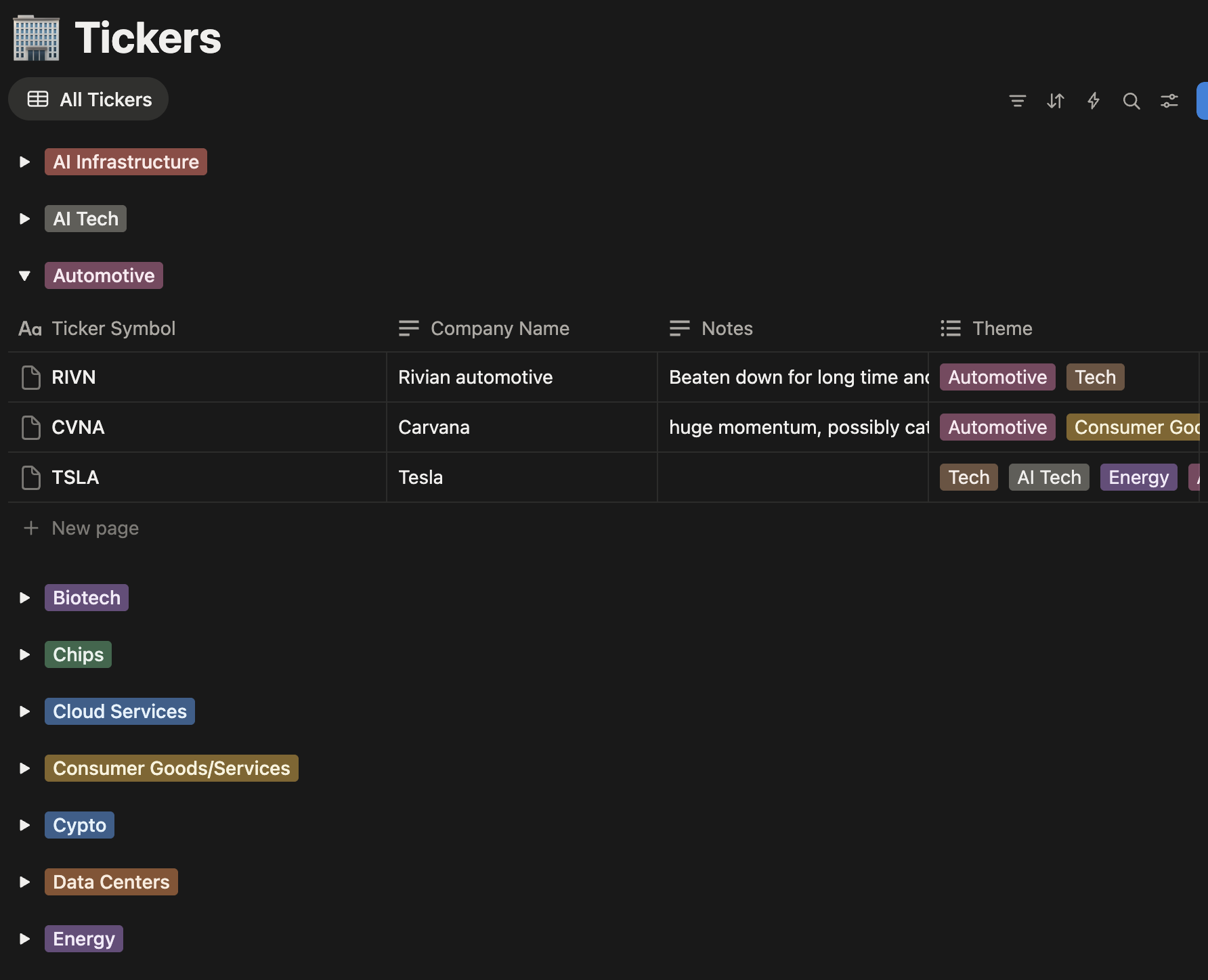Expand the Energy group
Image resolution: width=1208 pixels, height=980 pixels.
[24, 939]
